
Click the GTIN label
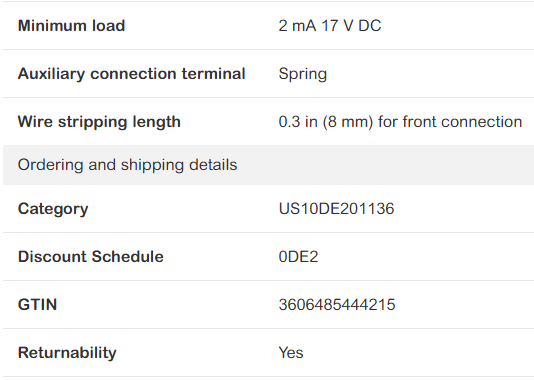pos(37,305)
